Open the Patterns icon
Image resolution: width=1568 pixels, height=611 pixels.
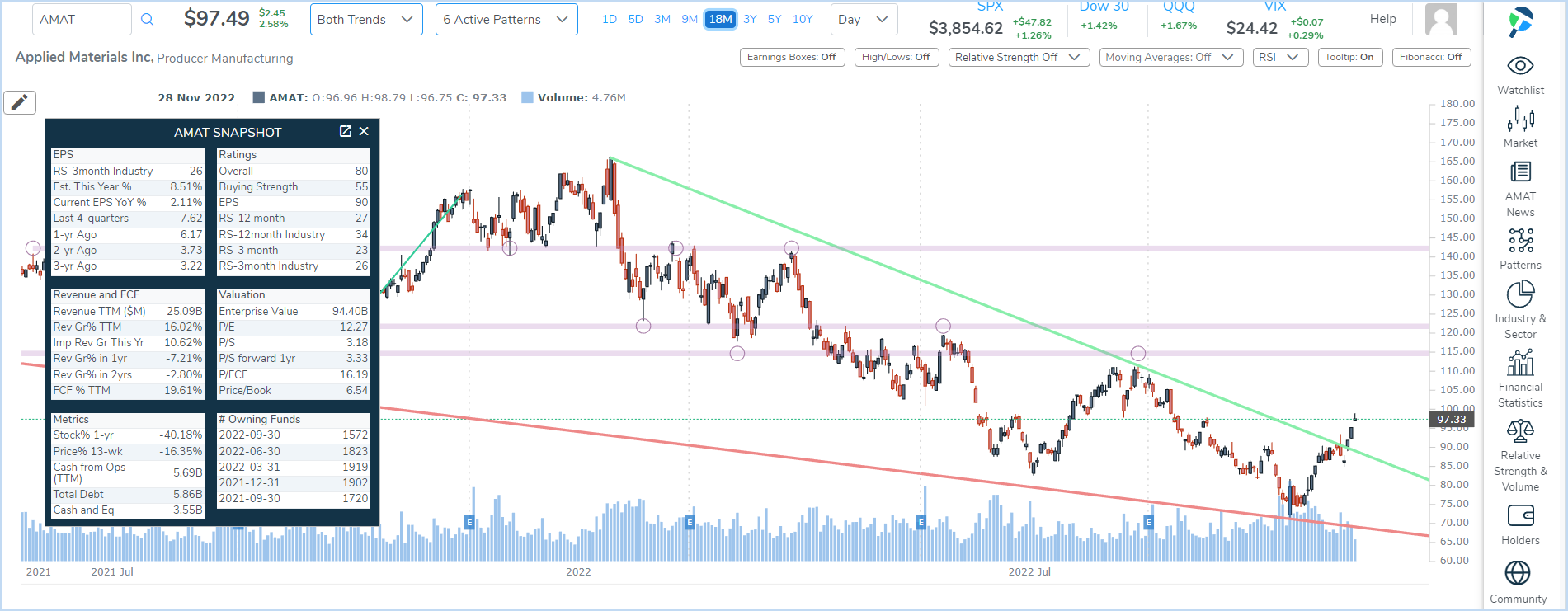1520,241
